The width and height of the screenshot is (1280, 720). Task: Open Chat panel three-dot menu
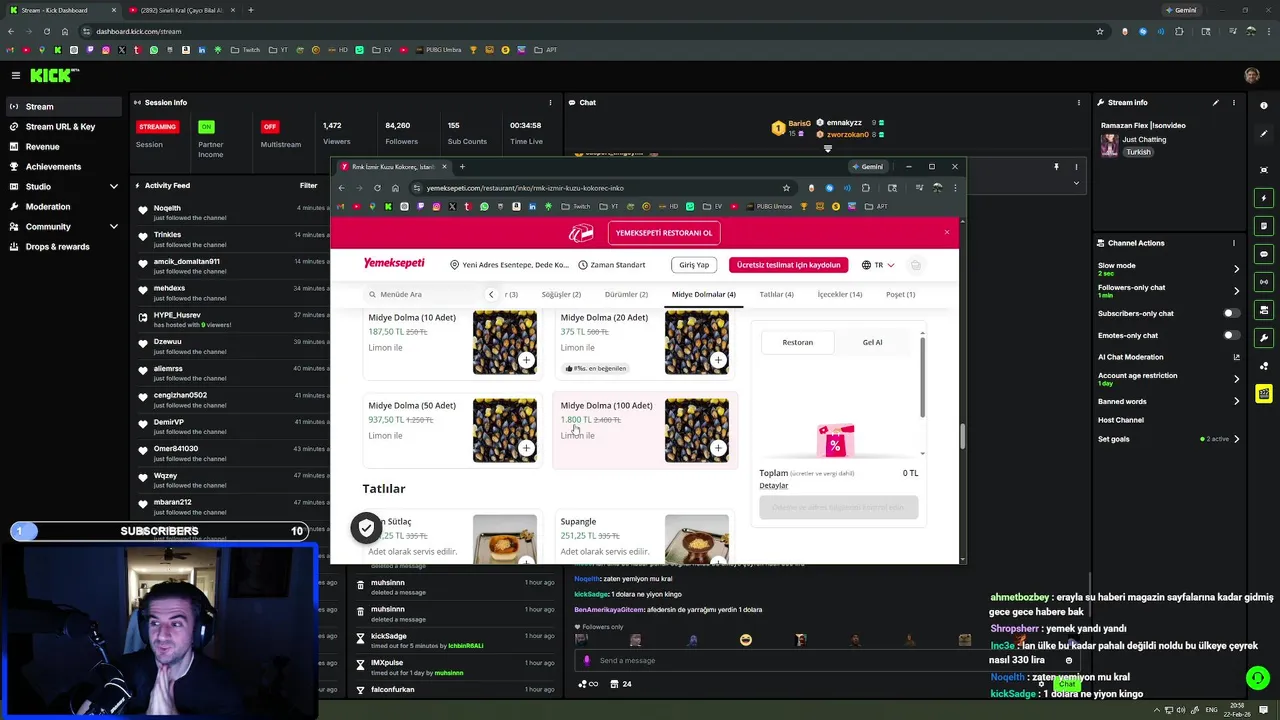pyautogui.click(x=1078, y=102)
